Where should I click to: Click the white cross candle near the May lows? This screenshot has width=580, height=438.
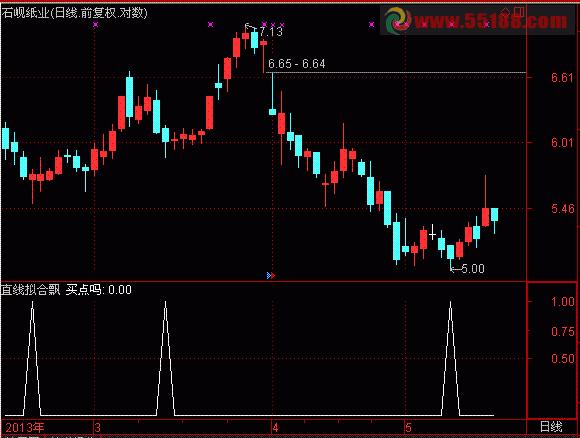(x=432, y=233)
